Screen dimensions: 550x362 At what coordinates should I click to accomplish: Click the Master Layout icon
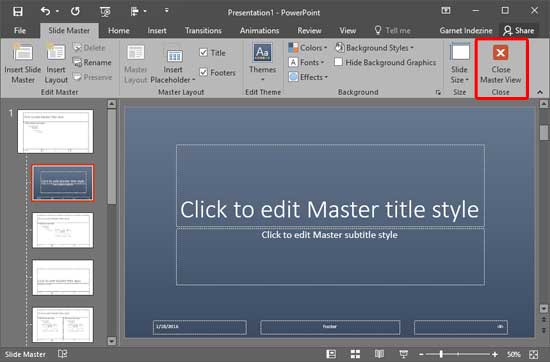[135, 63]
